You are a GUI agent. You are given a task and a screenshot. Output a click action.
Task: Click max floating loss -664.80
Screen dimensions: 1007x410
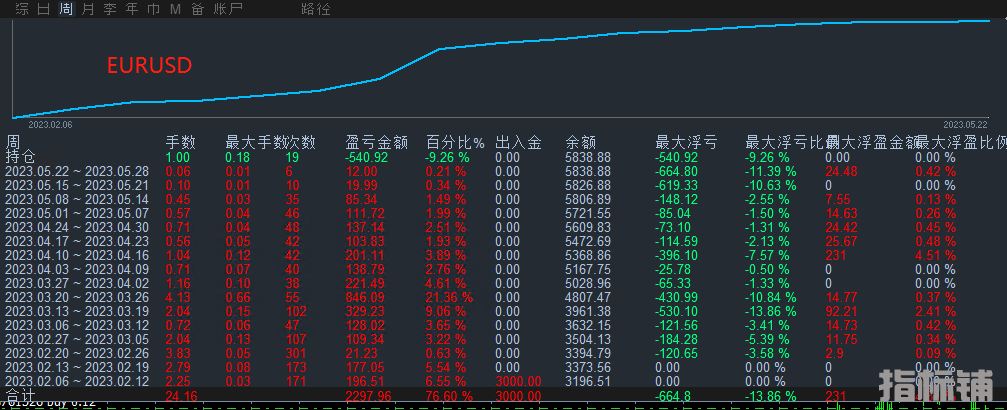[677, 172]
